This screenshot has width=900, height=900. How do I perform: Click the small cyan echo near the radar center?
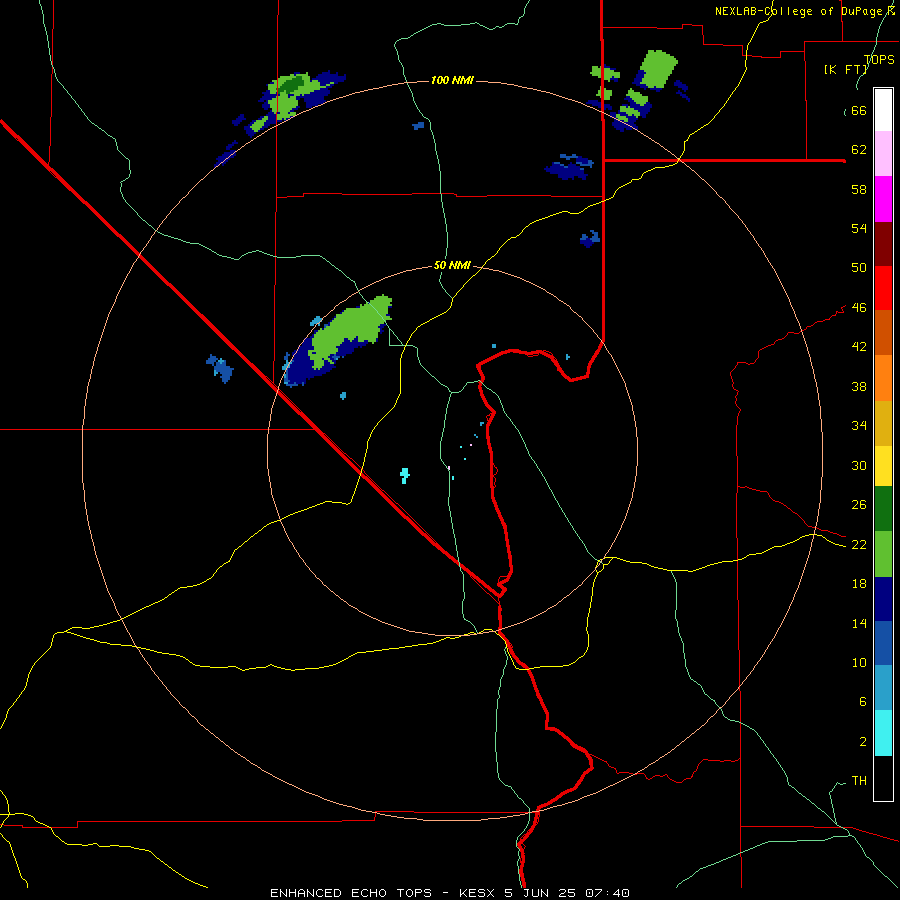coord(405,475)
